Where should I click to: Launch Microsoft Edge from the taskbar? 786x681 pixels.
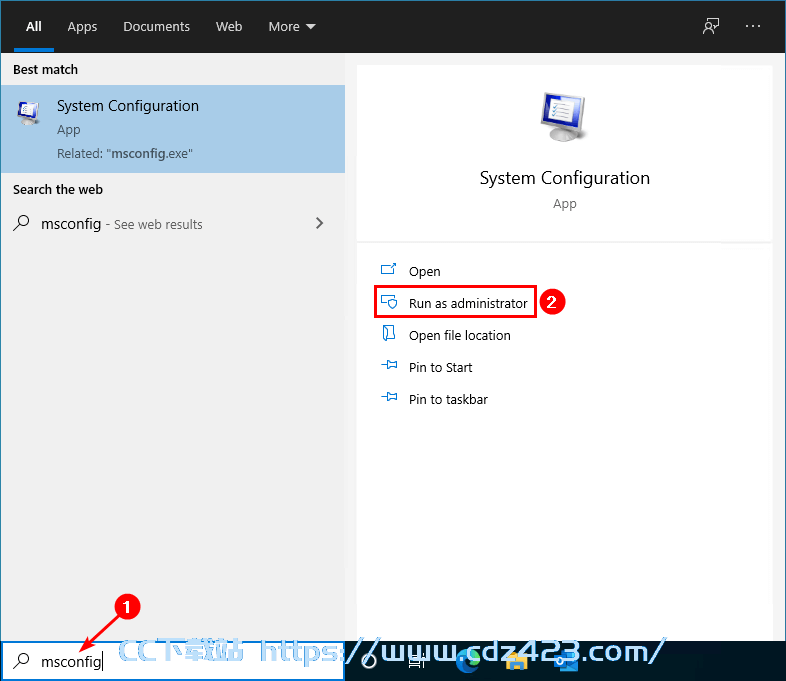click(x=468, y=661)
